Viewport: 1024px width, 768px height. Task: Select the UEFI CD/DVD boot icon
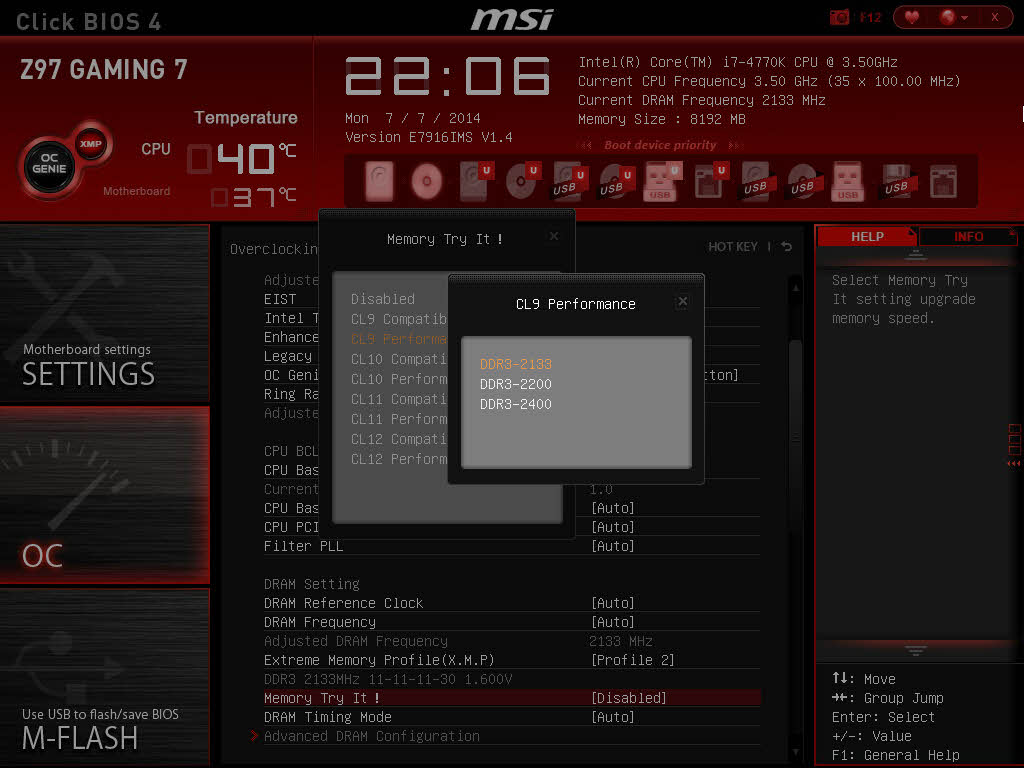point(522,181)
